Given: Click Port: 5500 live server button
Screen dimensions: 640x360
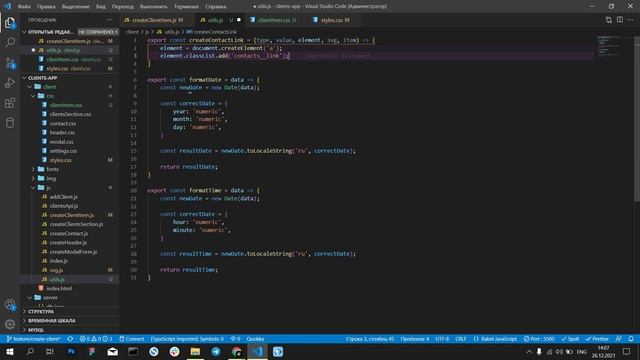Looking at the screenshot, I should click(539, 339).
